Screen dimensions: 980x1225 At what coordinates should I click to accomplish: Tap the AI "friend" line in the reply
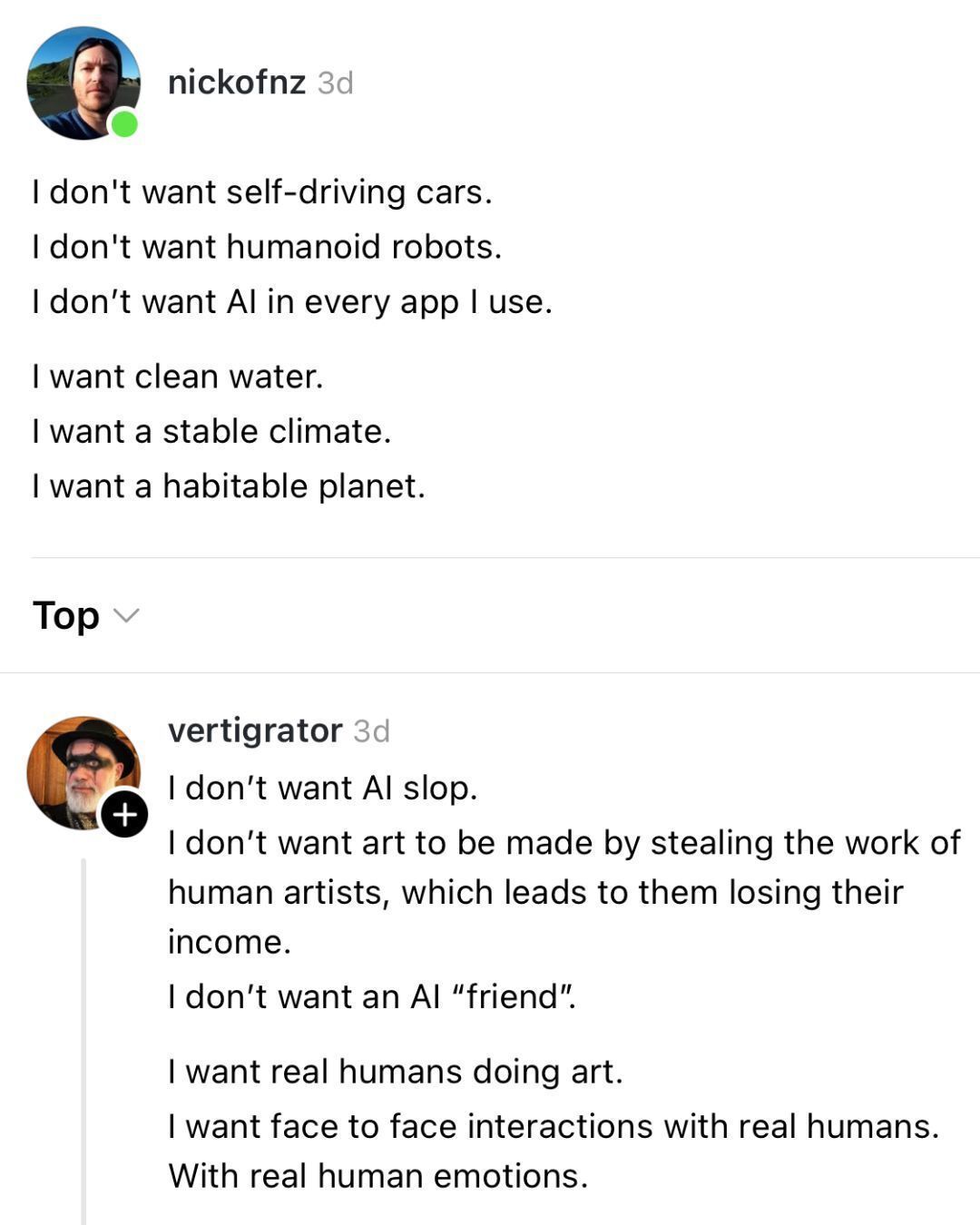372,996
